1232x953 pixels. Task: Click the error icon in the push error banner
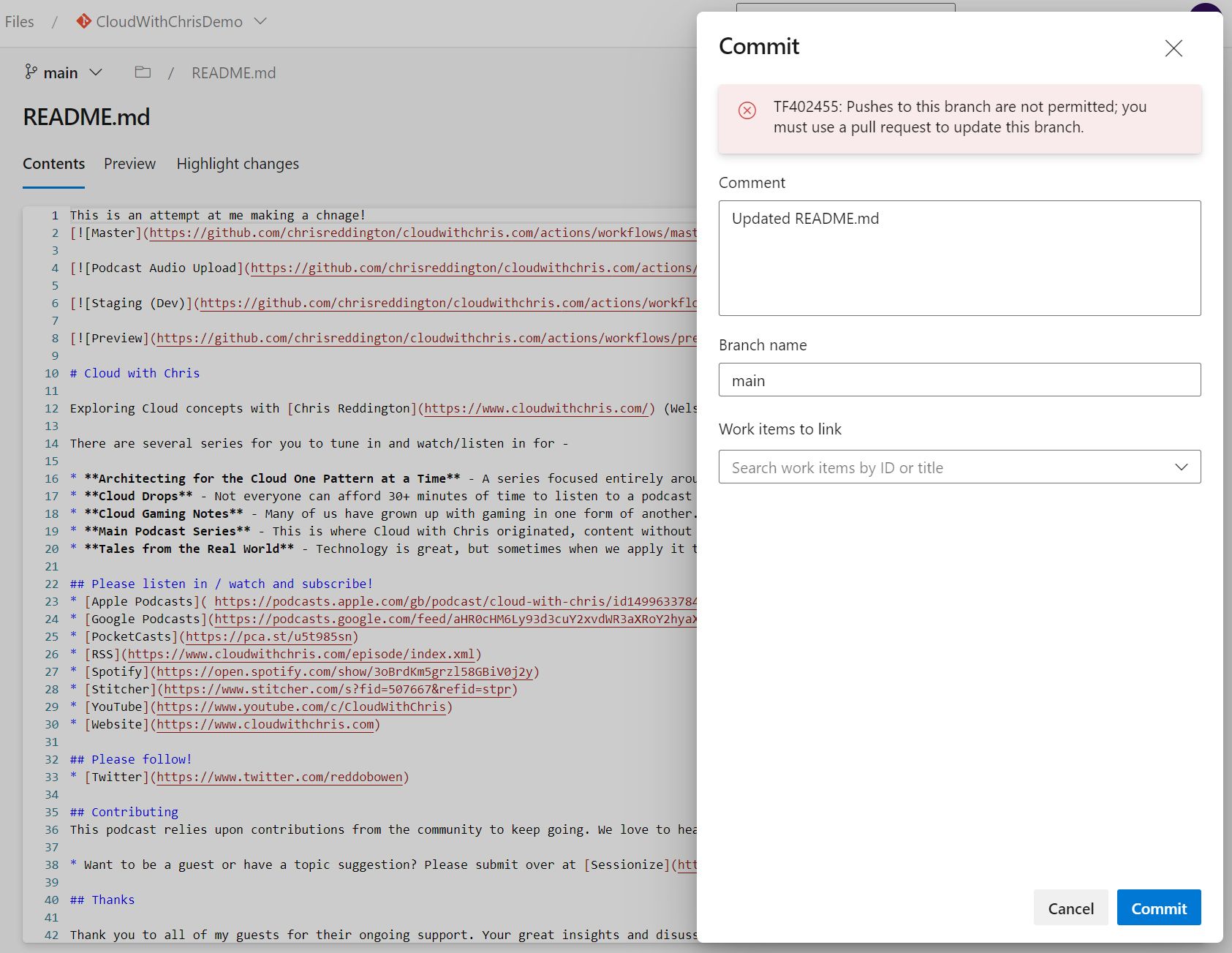click(747, 110)
